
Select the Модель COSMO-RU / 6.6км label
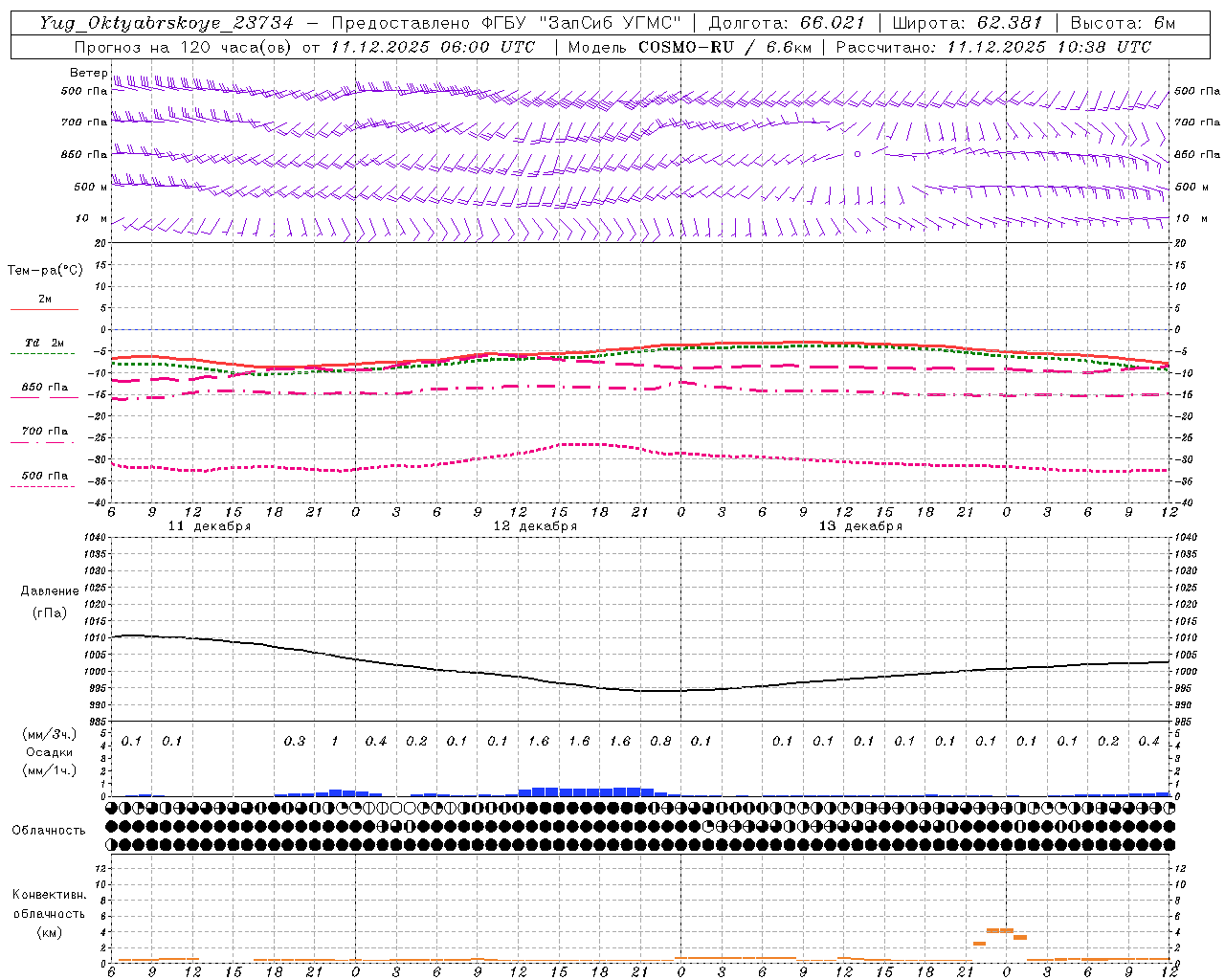click(689, 47)
